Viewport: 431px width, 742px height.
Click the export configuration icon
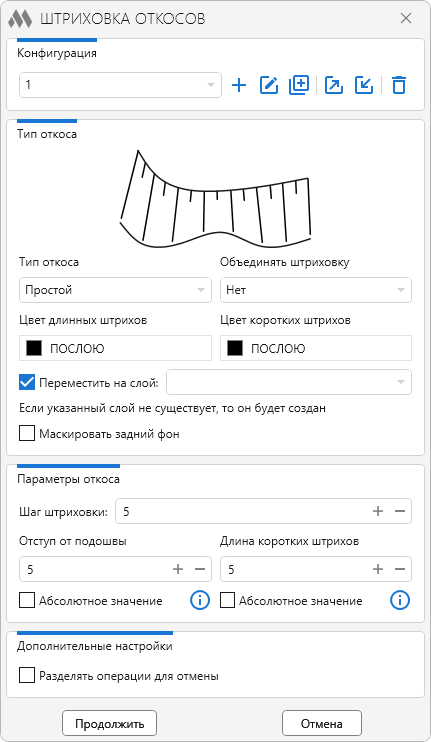coord(334,85)
